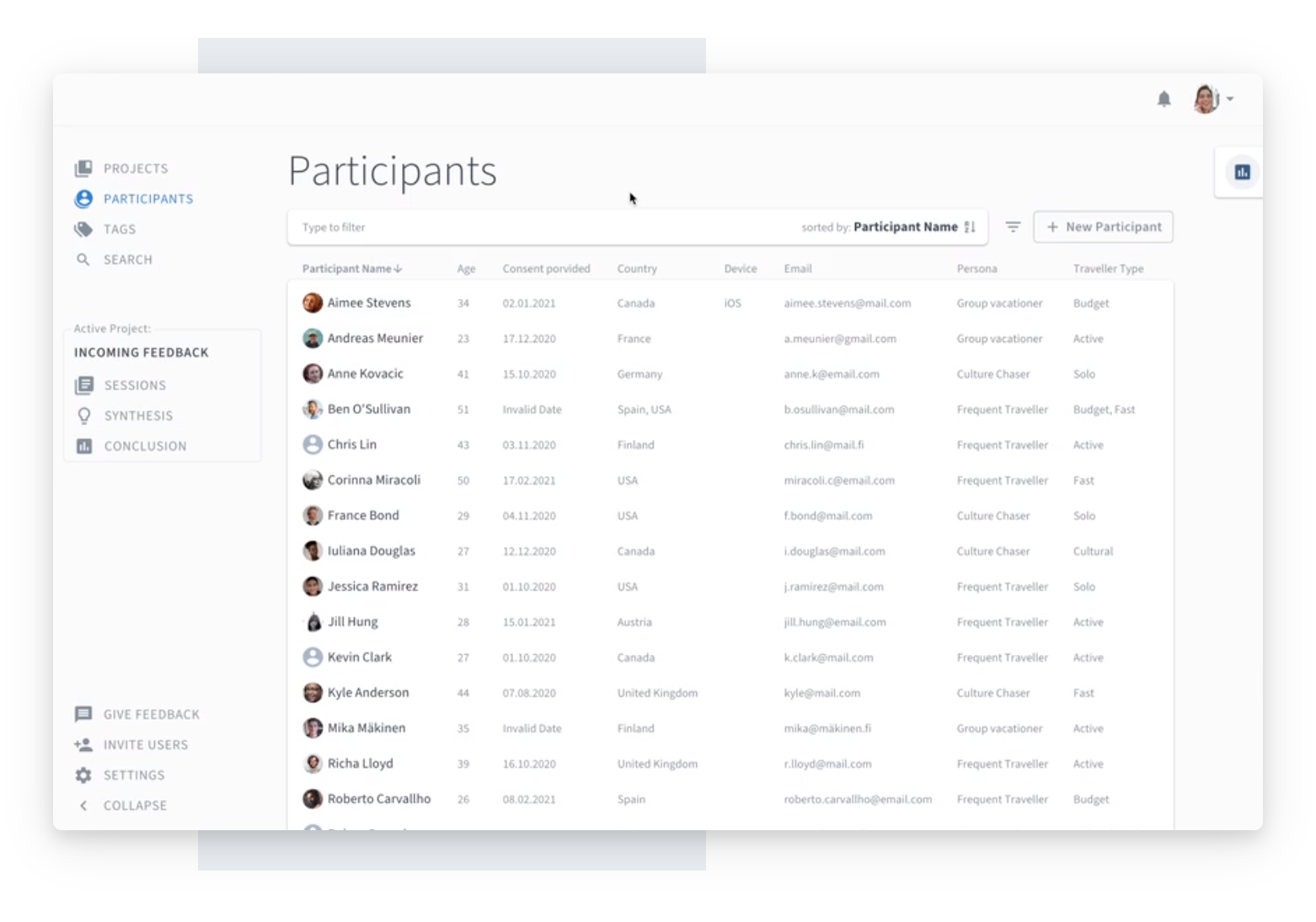Click Jill Hung's avatar

pyautogui.click(x=313, y=621)
